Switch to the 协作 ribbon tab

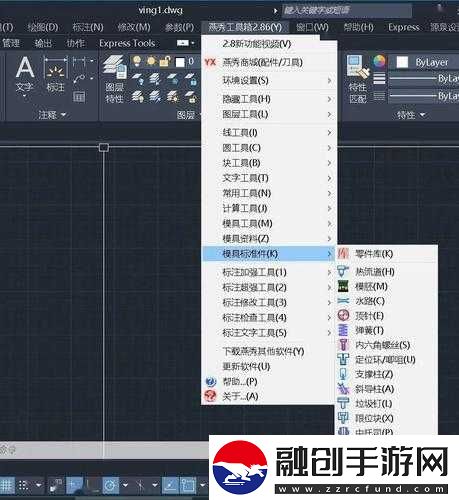click(x=76, y=43)
